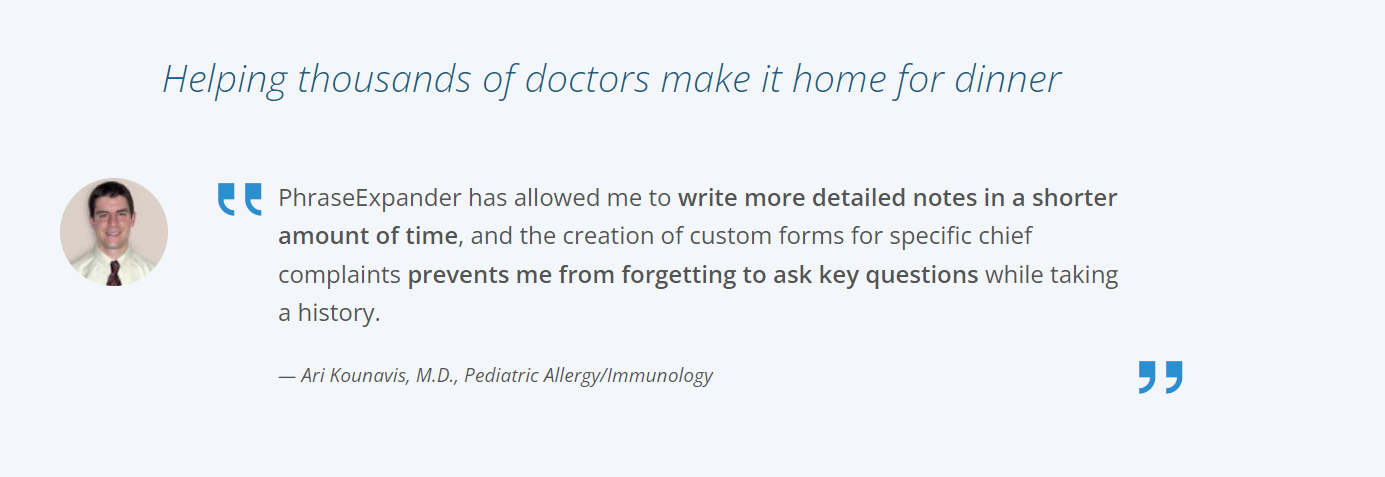Image resolution: width=1385 pixels, height=477 pixels.
Task: Click the closing blue quotation mark icon
Action: pos(1160,377)
